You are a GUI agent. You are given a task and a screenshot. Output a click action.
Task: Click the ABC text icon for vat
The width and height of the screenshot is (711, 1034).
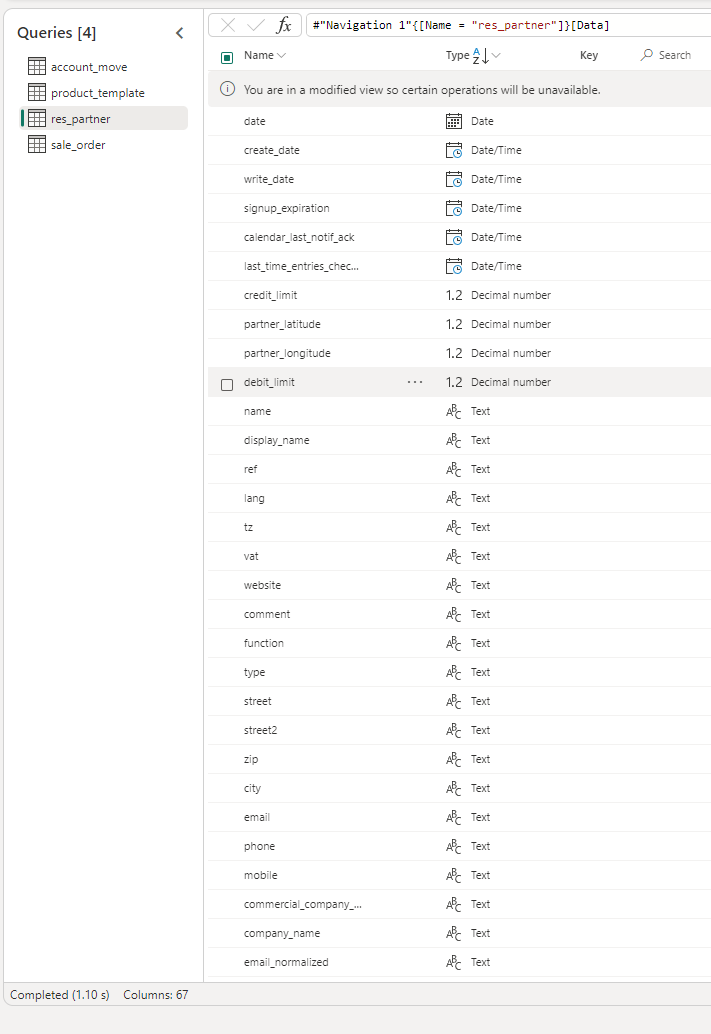[x=454, y=557]
